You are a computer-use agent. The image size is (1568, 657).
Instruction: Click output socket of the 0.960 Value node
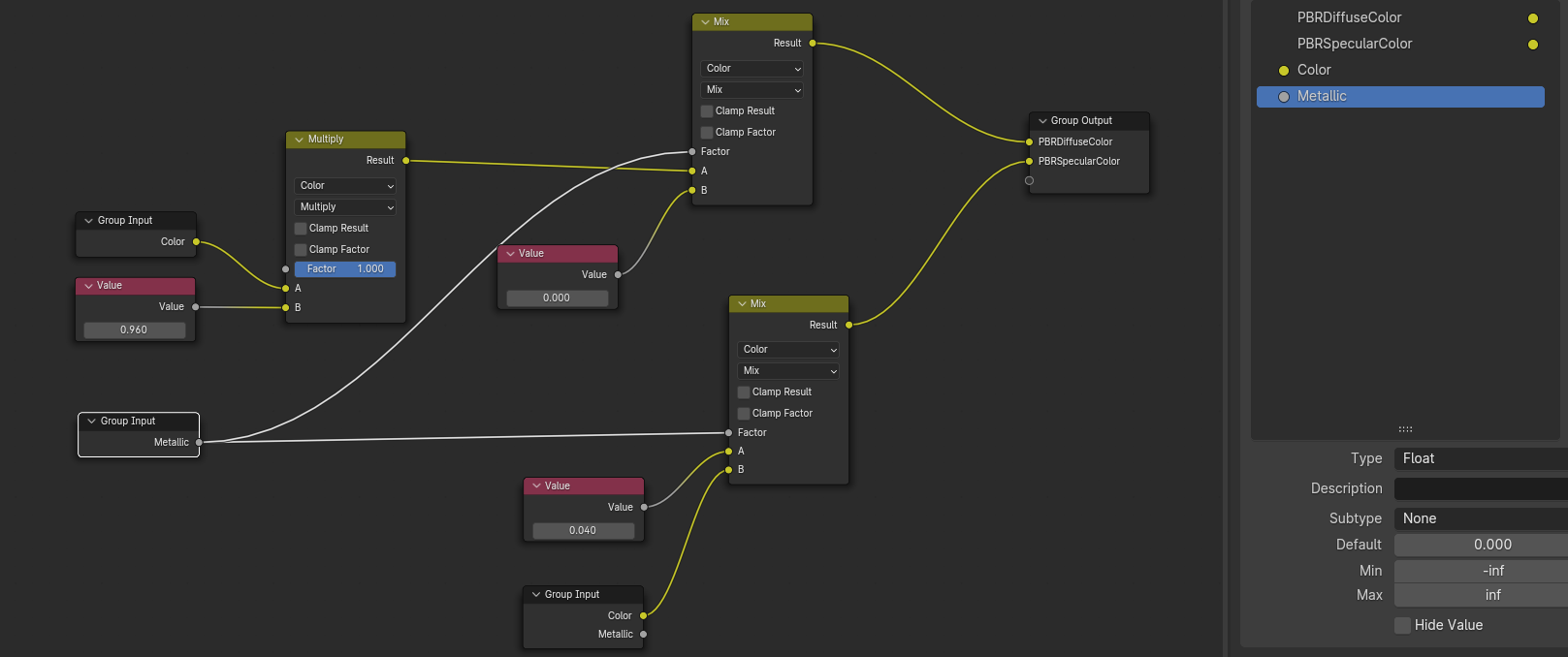tap(196, 307)
